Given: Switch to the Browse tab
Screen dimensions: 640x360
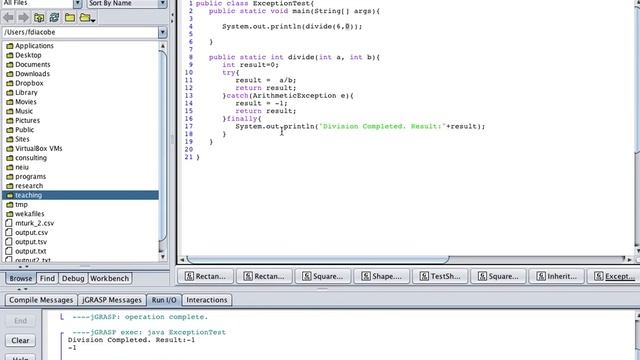Looking at the screenshot, I should (20, 278).
